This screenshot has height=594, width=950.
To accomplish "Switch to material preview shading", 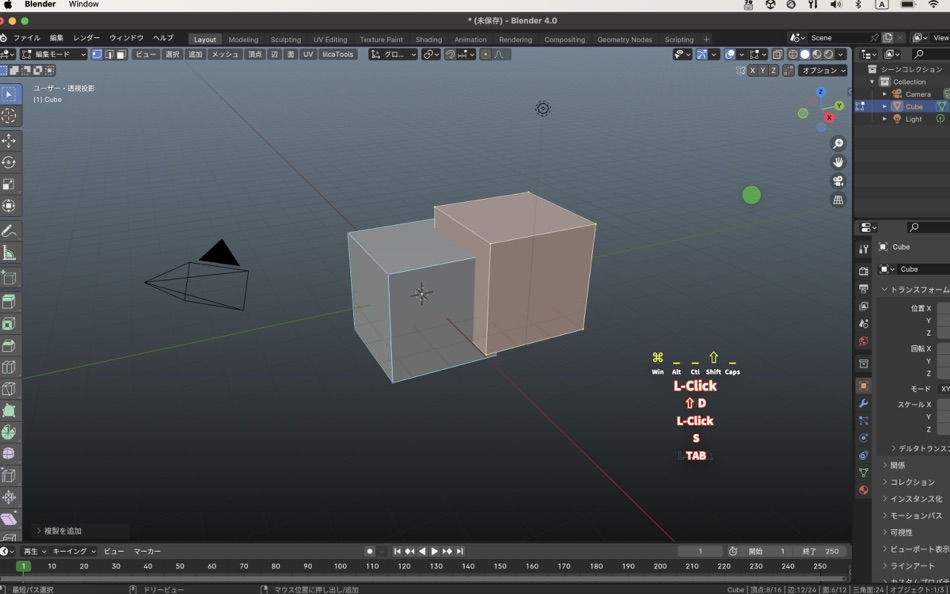I will 817,55.
